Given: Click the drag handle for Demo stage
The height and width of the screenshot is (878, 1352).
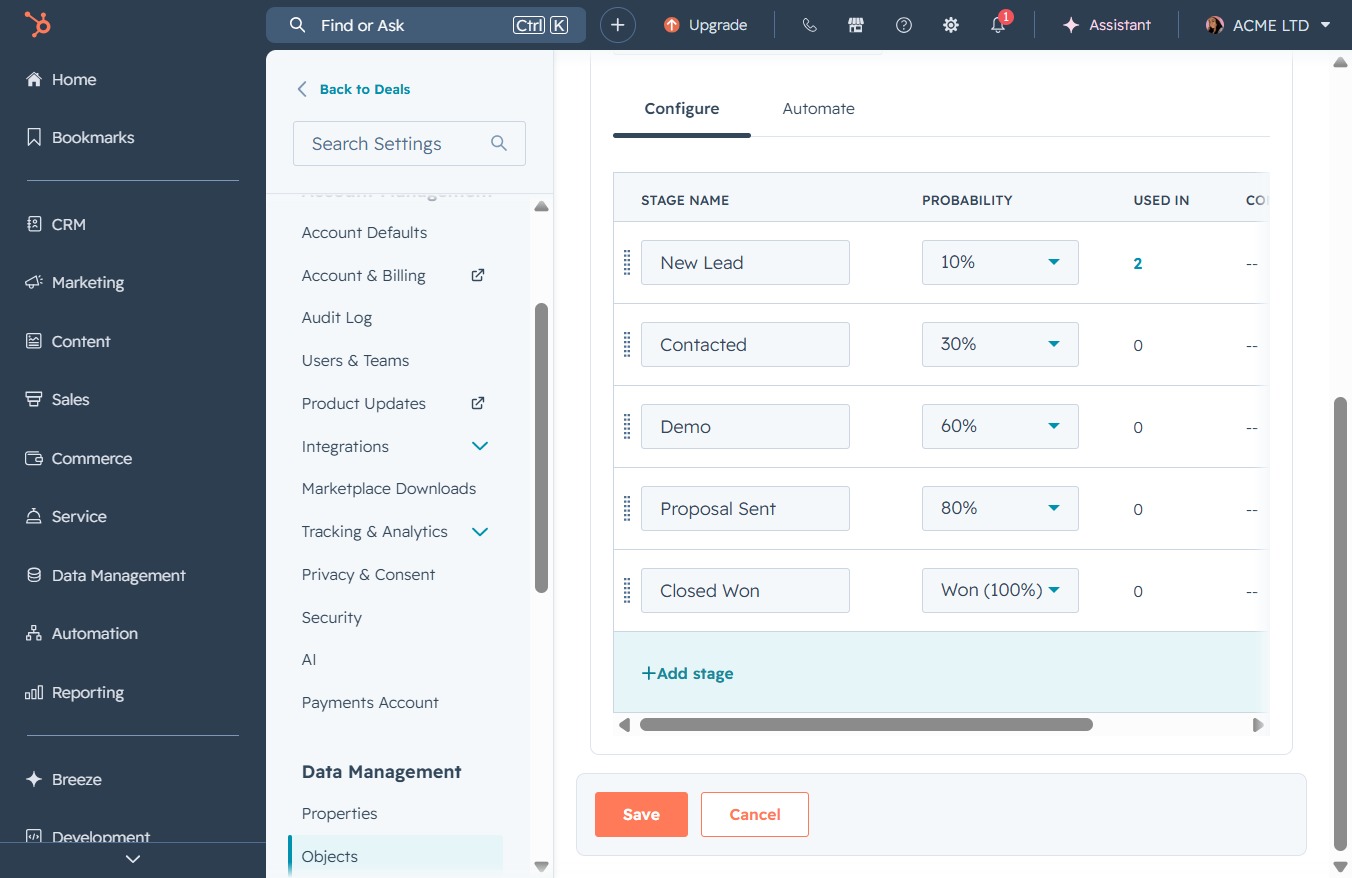Looking at the screenshot, I should 627,426.
